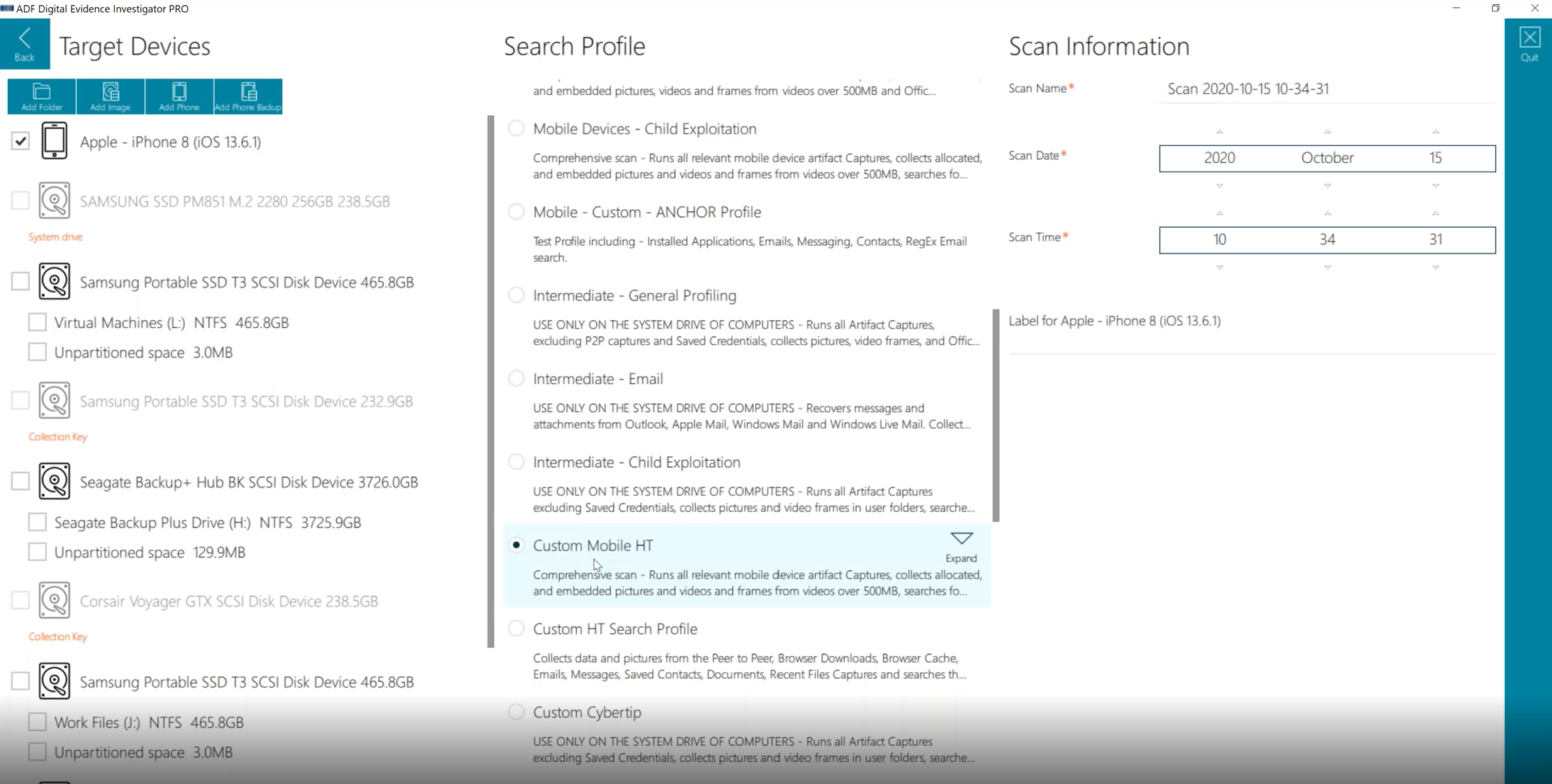Check the Virtual Machines (L:) partition checkbox
This screenshot has height=784, width=1552.
pos(37,322)
